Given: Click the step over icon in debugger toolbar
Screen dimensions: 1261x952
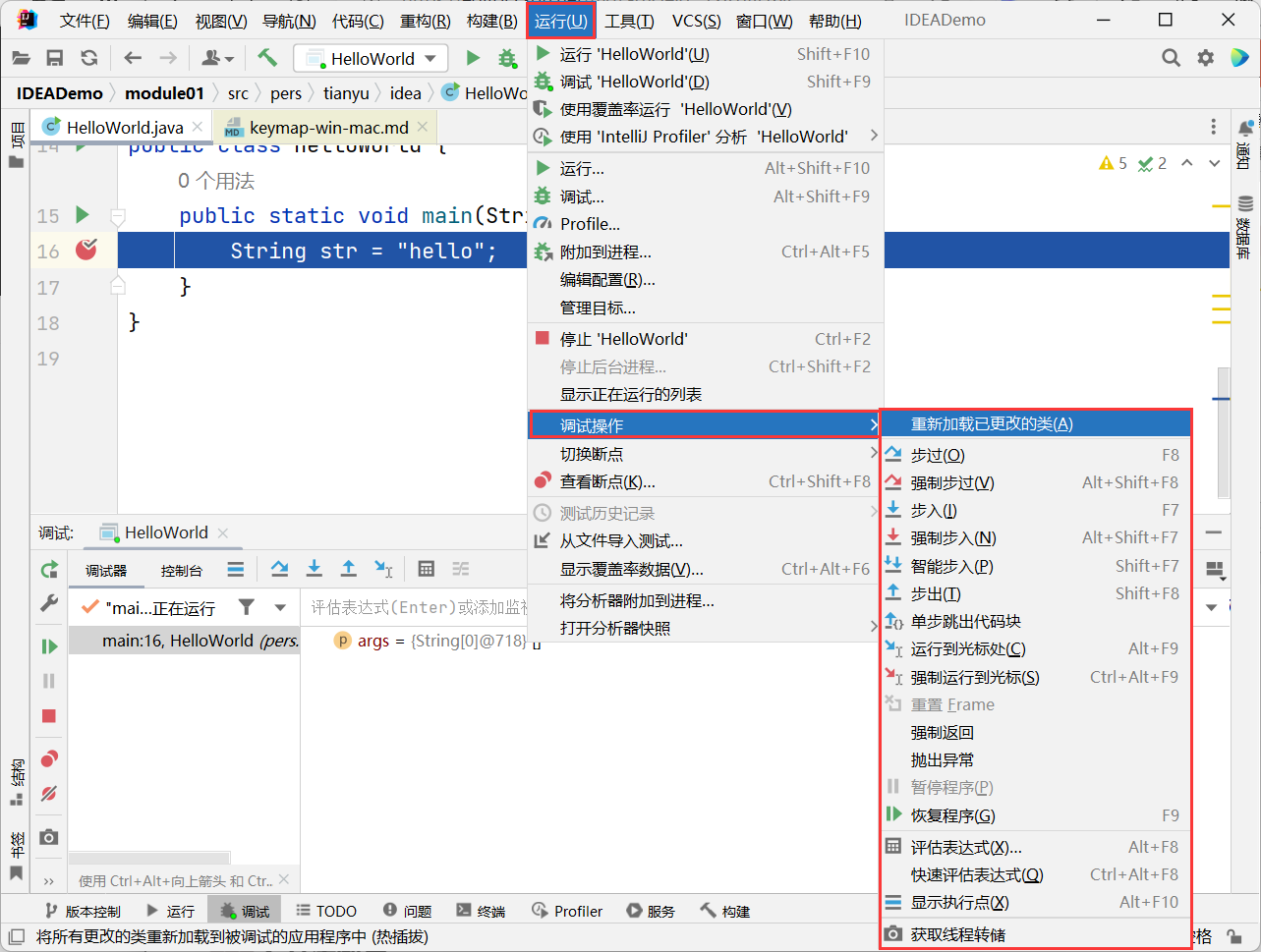Looking at the screenshot, I should click(279, 569).
